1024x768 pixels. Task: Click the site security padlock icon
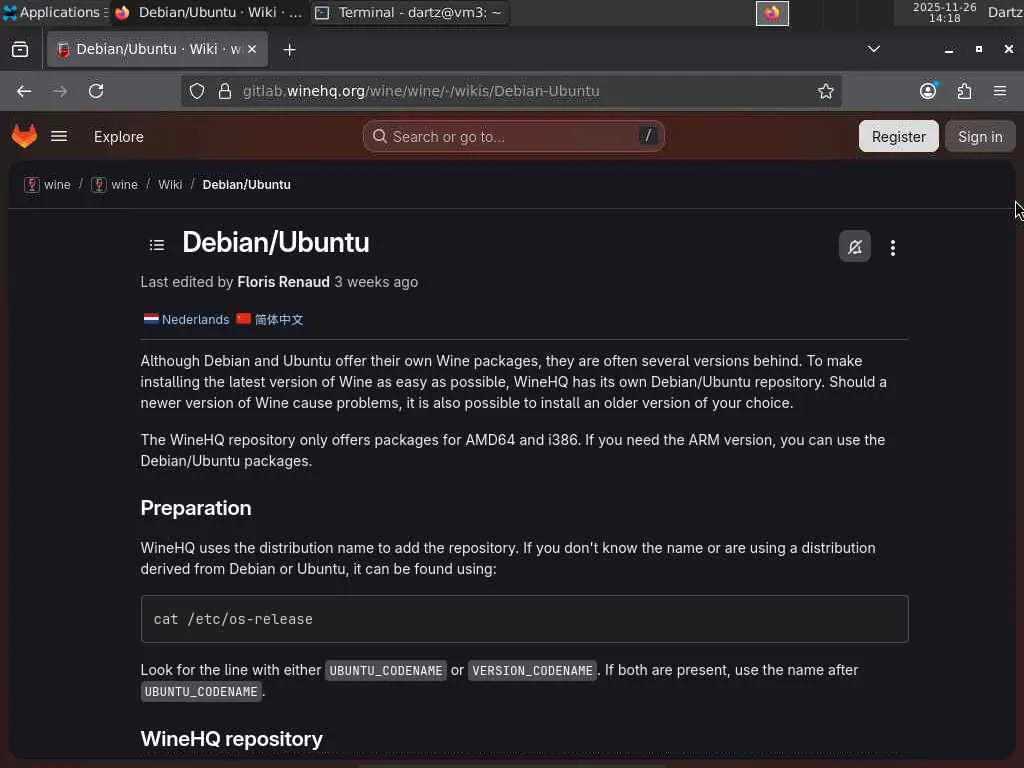(225, 91)
